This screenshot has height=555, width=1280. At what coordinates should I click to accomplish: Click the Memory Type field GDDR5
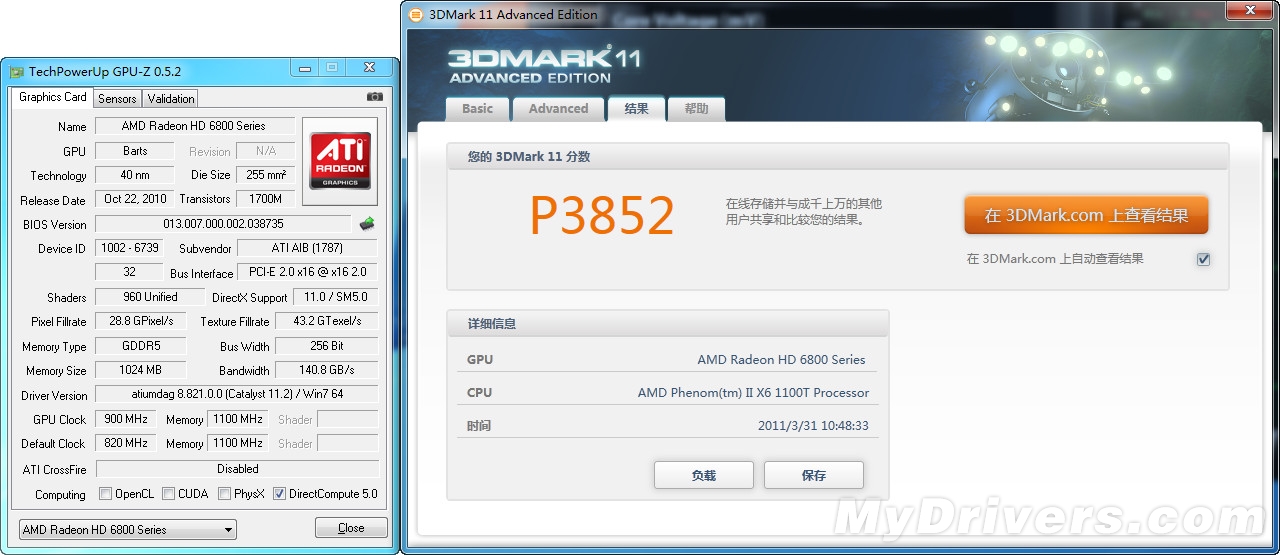[x=140, y=346]
